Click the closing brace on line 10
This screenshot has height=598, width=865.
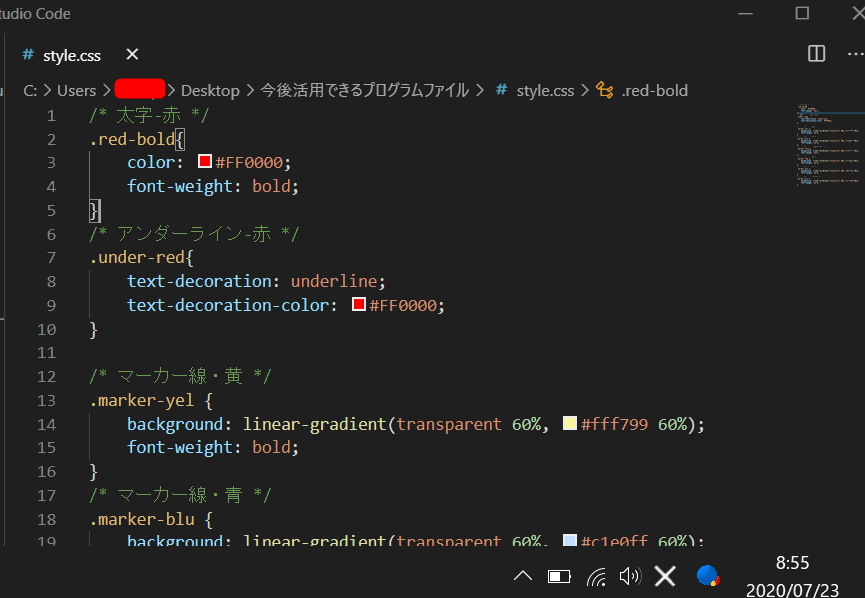point(94,330)
